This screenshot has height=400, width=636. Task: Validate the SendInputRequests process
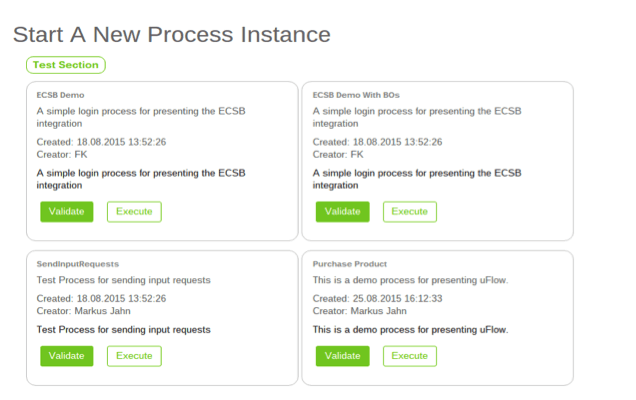67,356
